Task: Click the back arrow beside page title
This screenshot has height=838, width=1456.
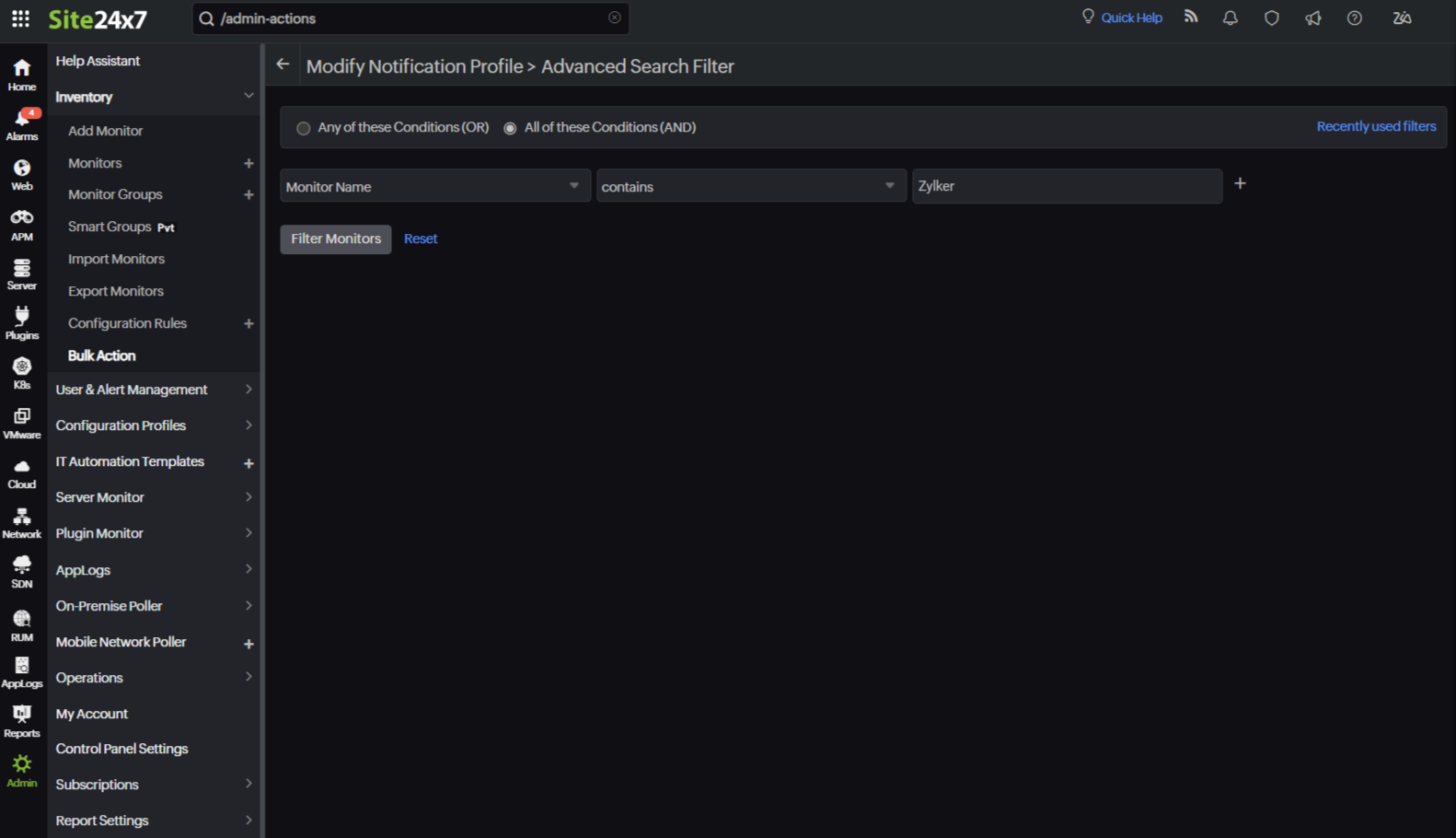Action: (x=283, y=64)
